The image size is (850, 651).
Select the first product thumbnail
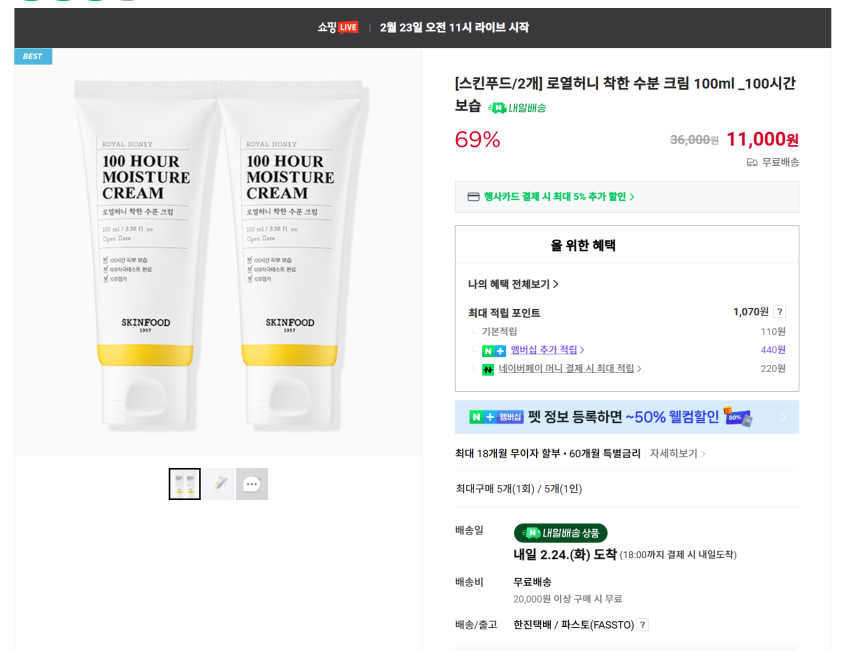pos(184,484)
